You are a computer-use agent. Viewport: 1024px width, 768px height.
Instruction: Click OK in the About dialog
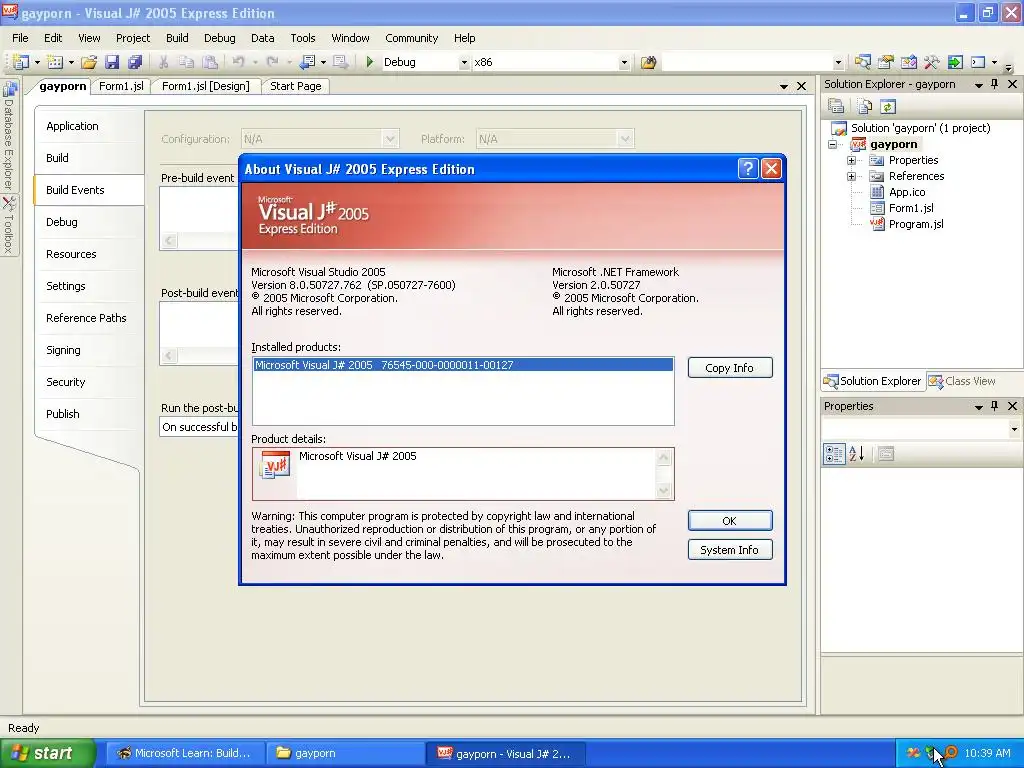tap(729, 520)
